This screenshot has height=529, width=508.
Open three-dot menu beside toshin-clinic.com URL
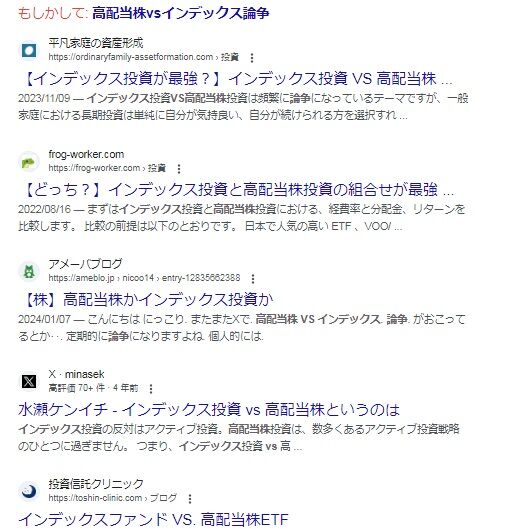click(x=190, y=499)
